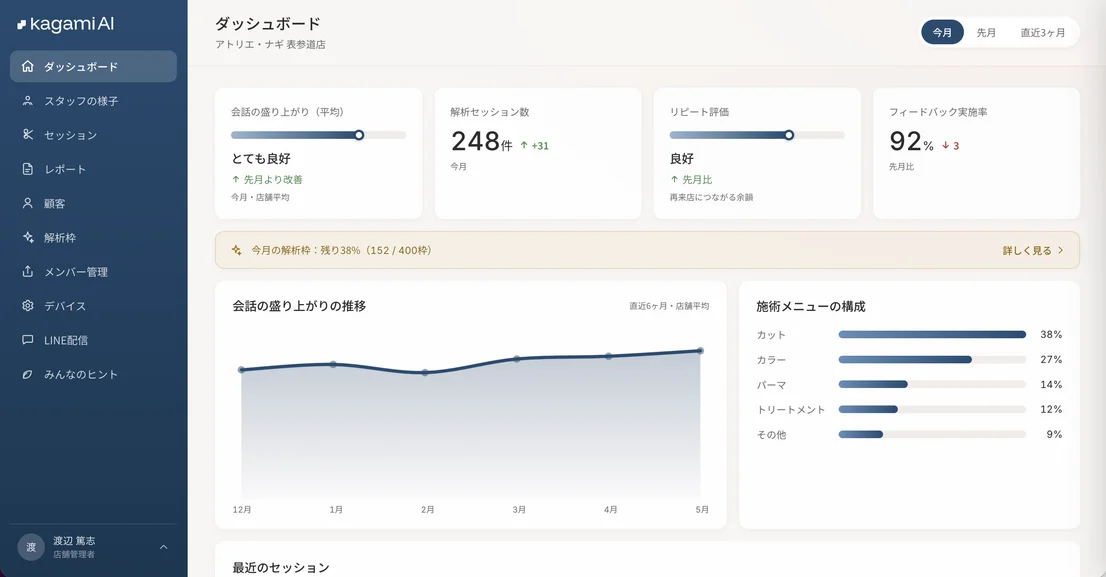Click the その他 9% bar
Image resolution: width=1106 pixels, height=577 pixels.
[x=861, y=435]
